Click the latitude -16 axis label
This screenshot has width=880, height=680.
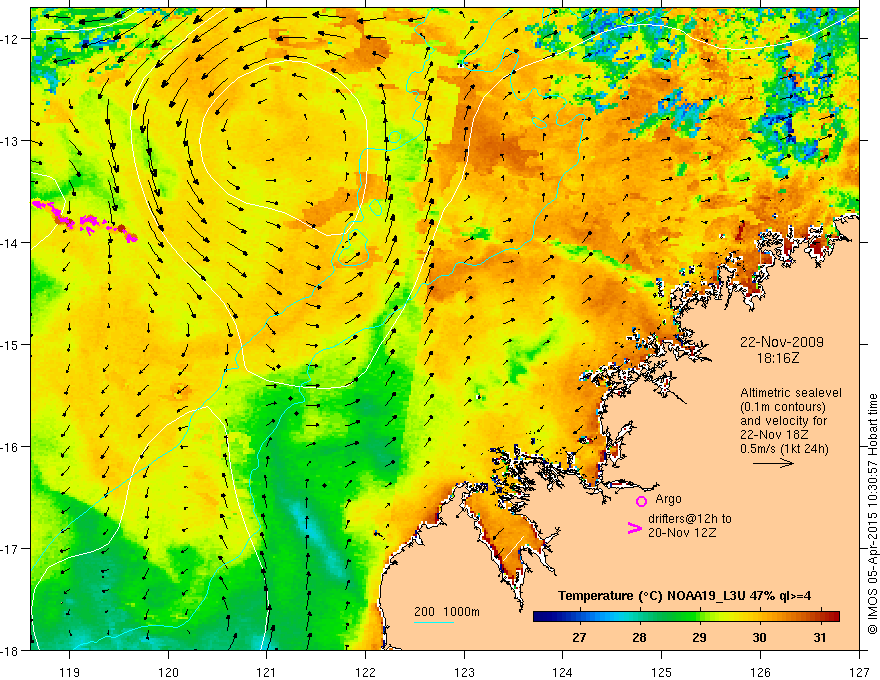tap(10, 447)
